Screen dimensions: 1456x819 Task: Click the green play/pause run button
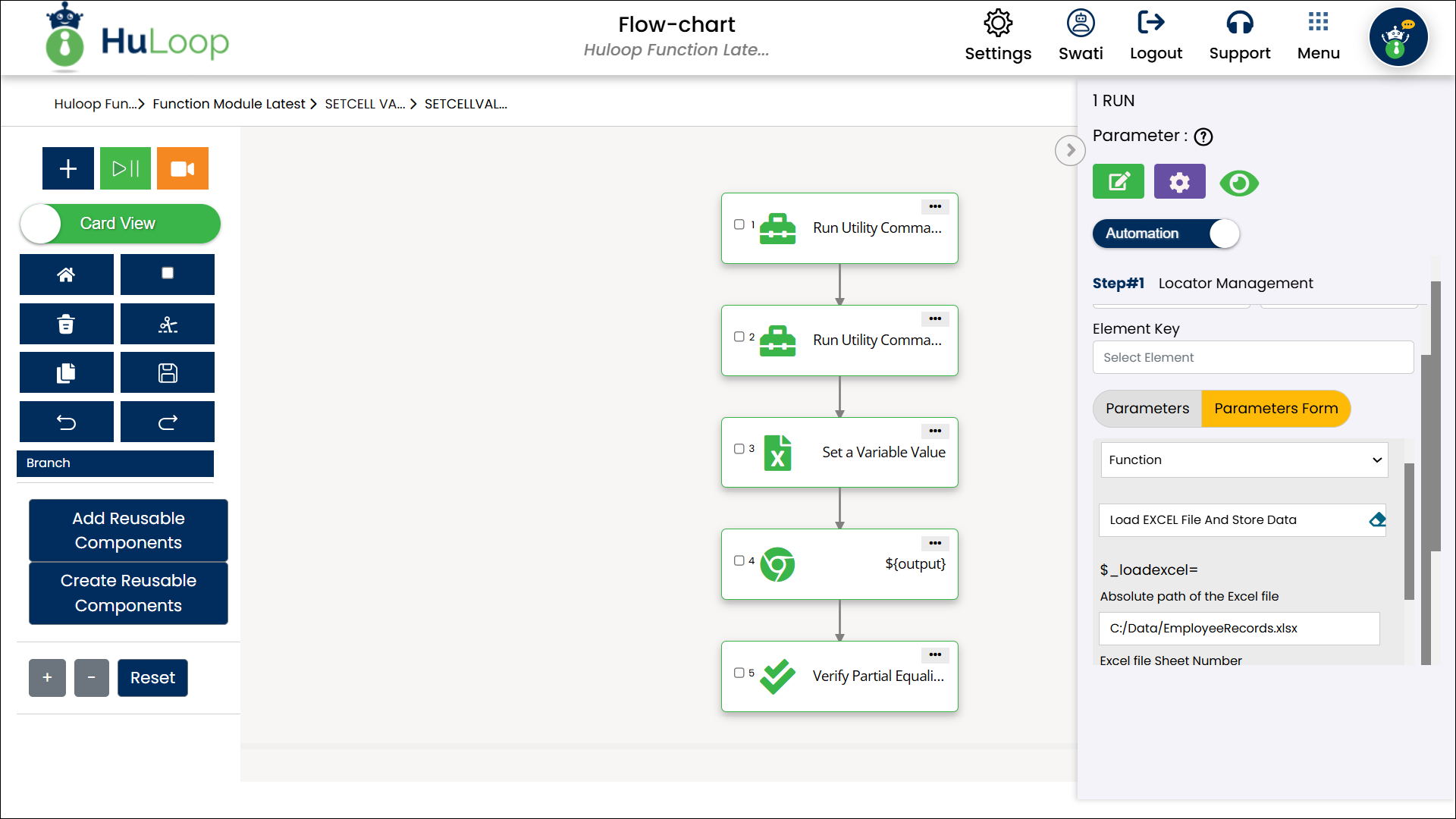(125, 168)
